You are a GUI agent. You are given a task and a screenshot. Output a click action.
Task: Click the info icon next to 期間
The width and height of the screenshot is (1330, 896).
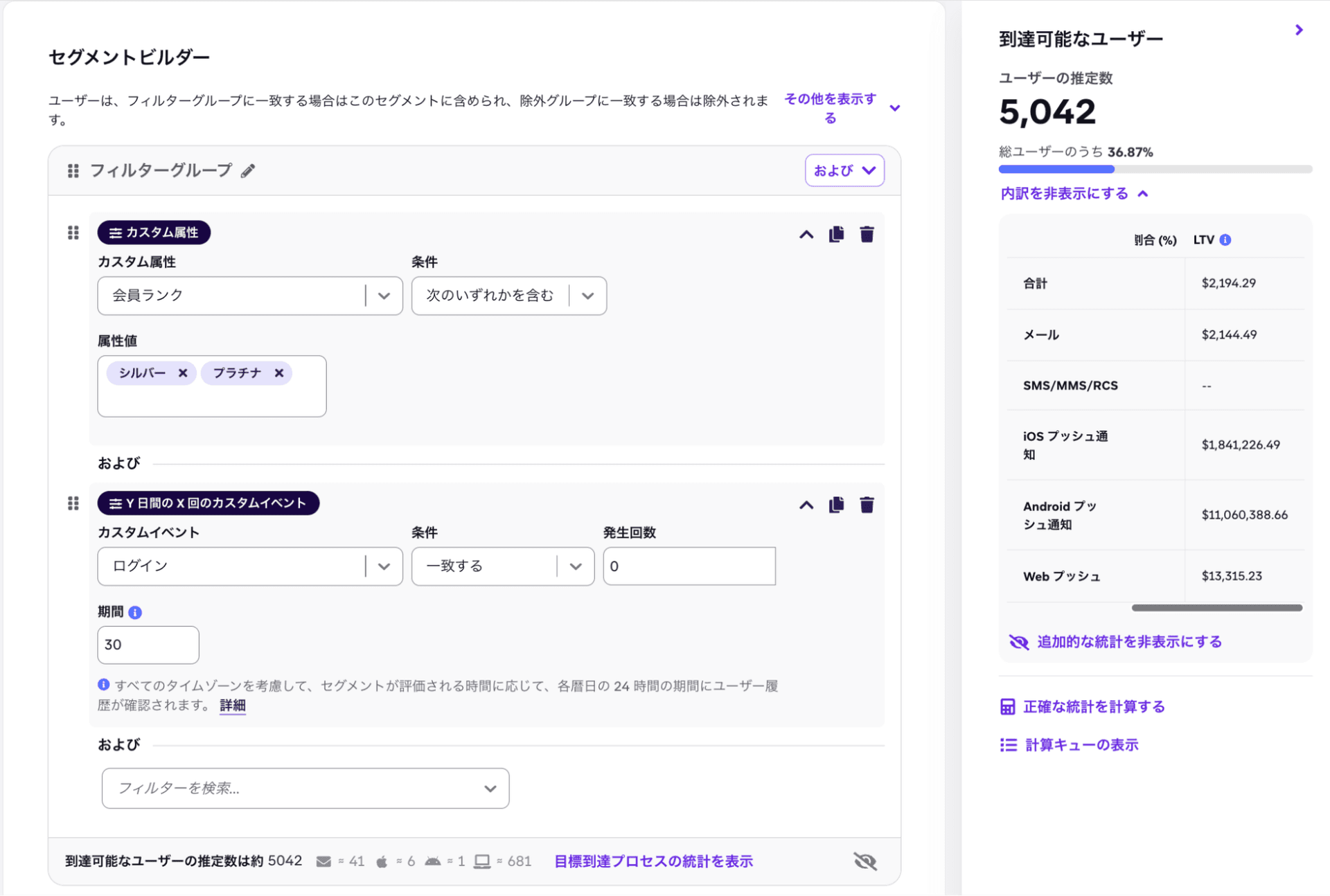coord(136,612)
